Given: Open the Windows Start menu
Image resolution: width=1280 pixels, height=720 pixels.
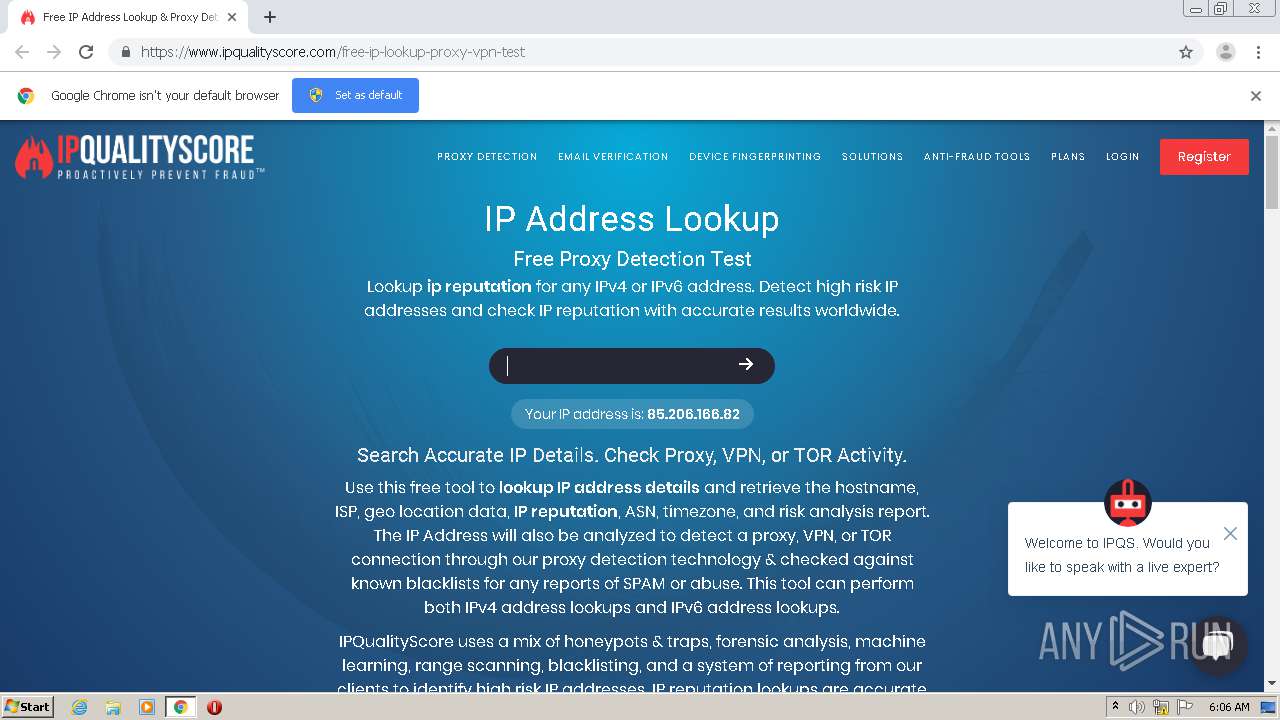Looking at the screenshot, I should [x=28, y=707].
